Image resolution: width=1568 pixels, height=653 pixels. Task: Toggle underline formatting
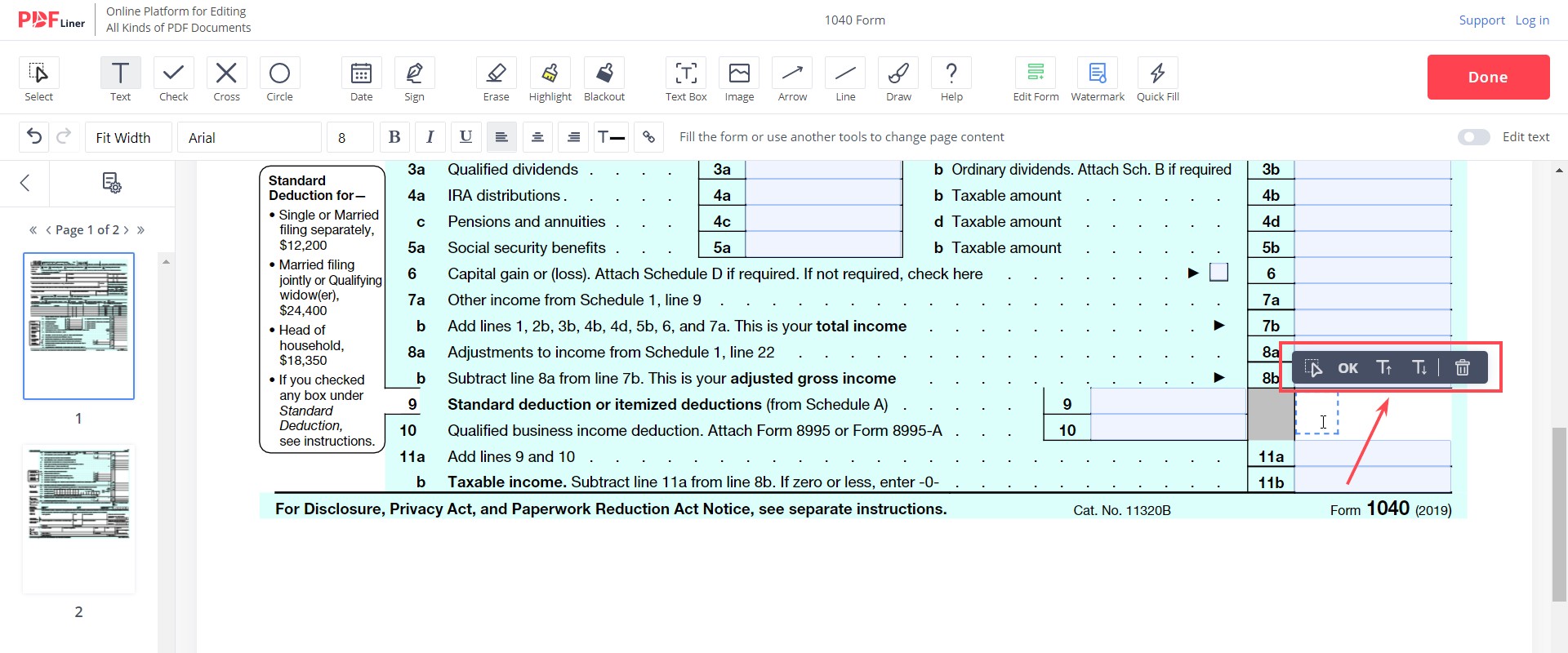tap(465, 137)
